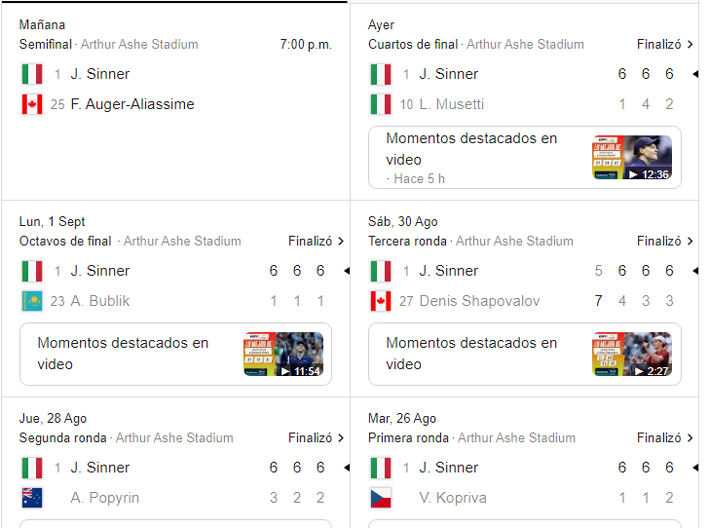Play the 12:36 Musetti highlights video
710x528 pixels.
632,158
